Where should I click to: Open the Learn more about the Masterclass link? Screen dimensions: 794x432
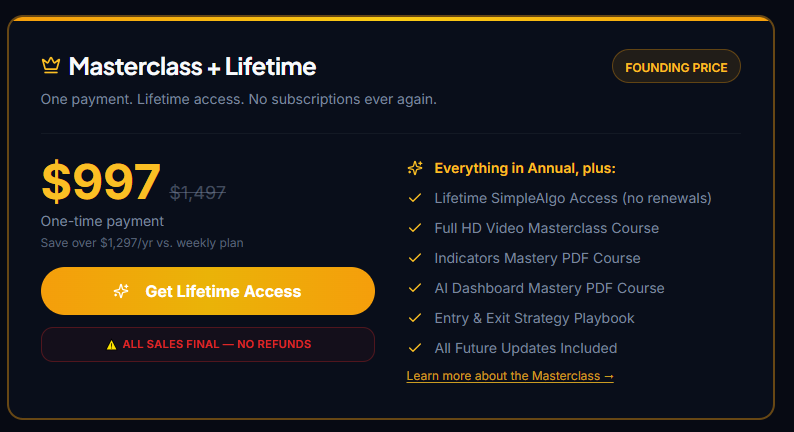[x=510, y=376]
